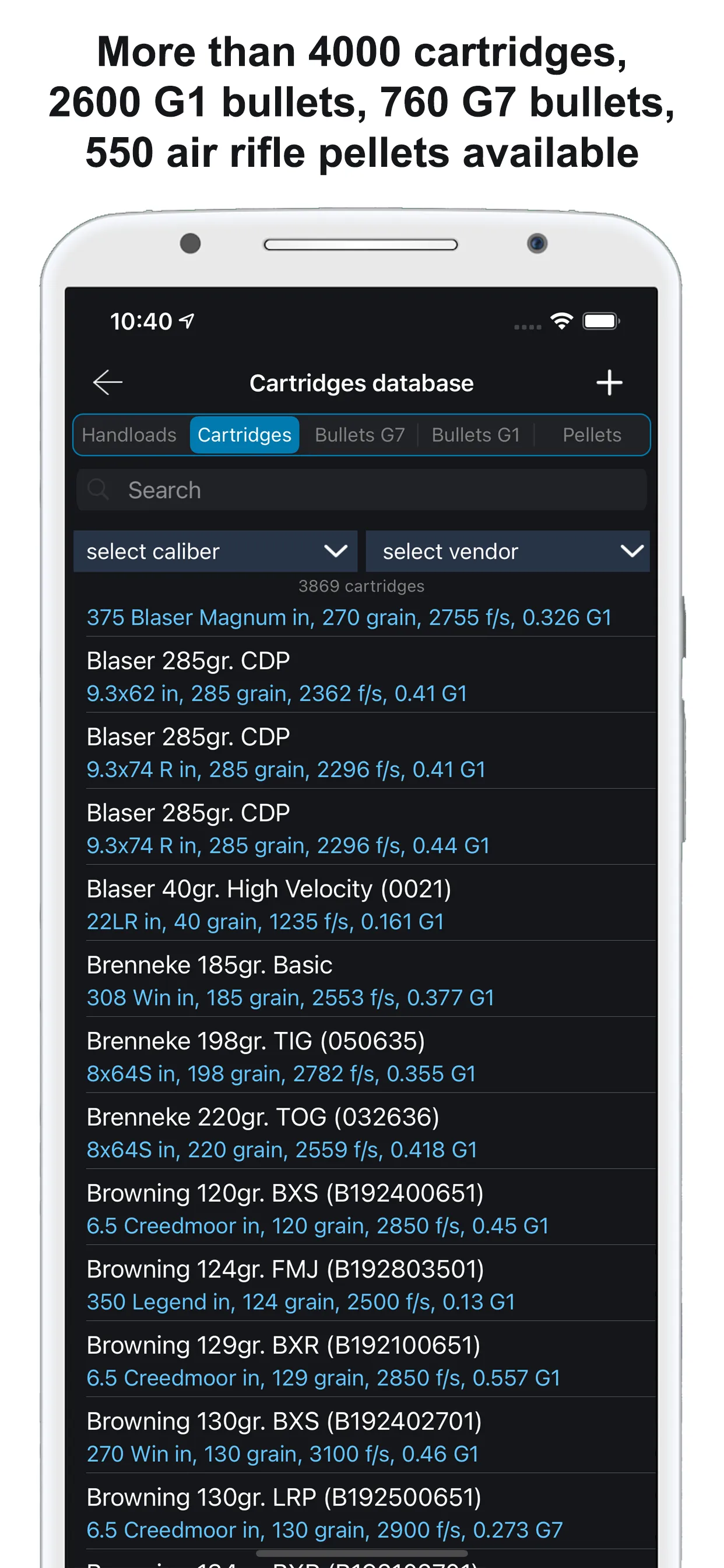Select the Cartridges tab
Viewport: 724px width, 1568px height.
coord(245,435)
